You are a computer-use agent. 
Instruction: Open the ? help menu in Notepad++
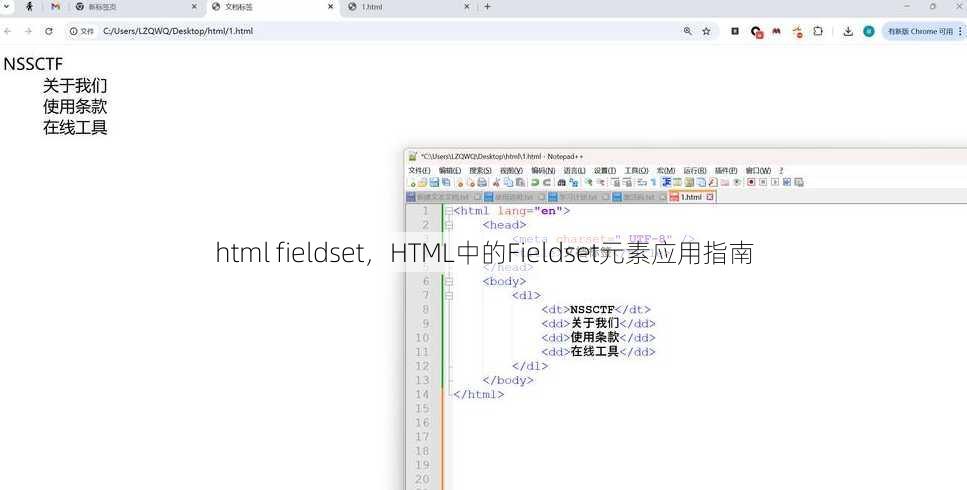[781, 171]
